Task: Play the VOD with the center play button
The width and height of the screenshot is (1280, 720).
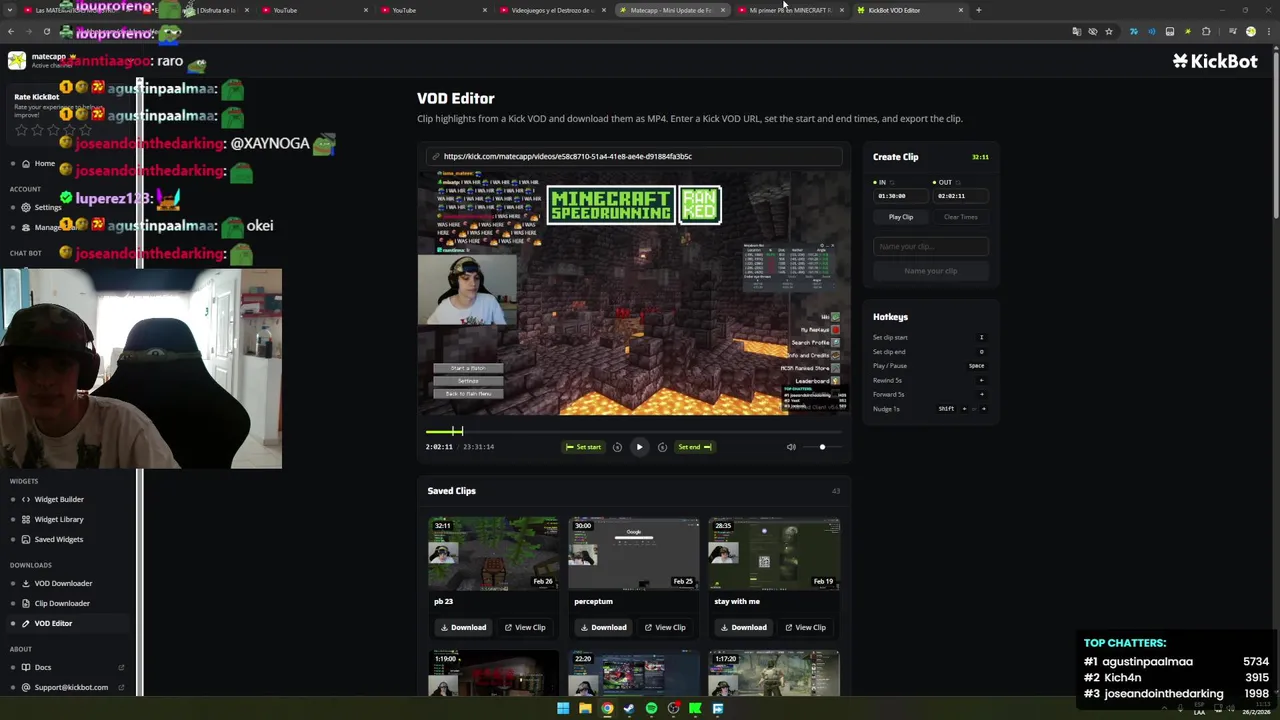Action: coord(639,447)
